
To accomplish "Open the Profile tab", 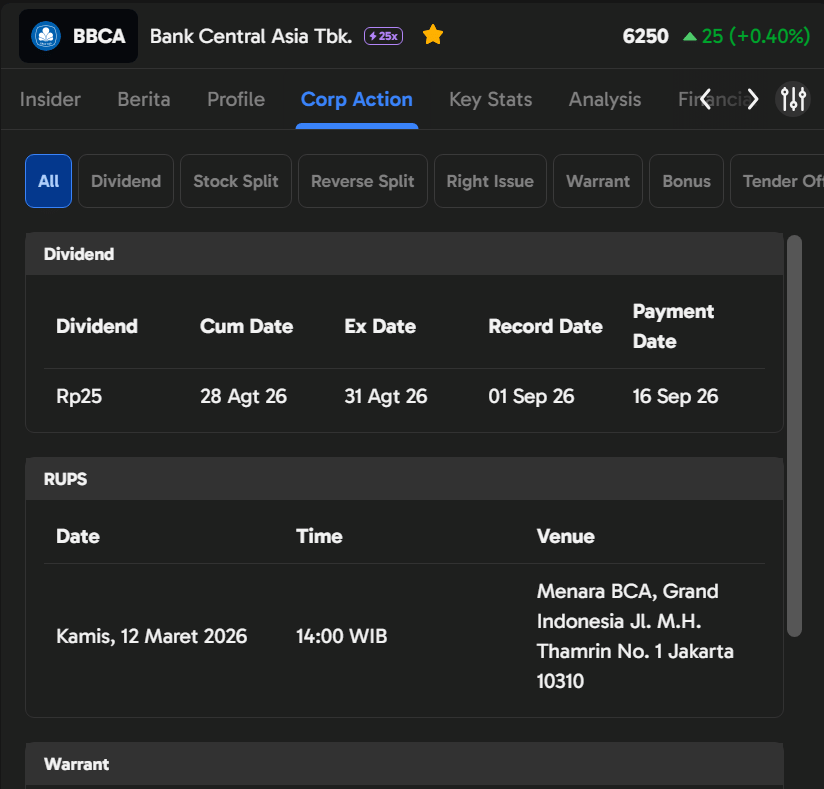I will (x=236, y=99).
